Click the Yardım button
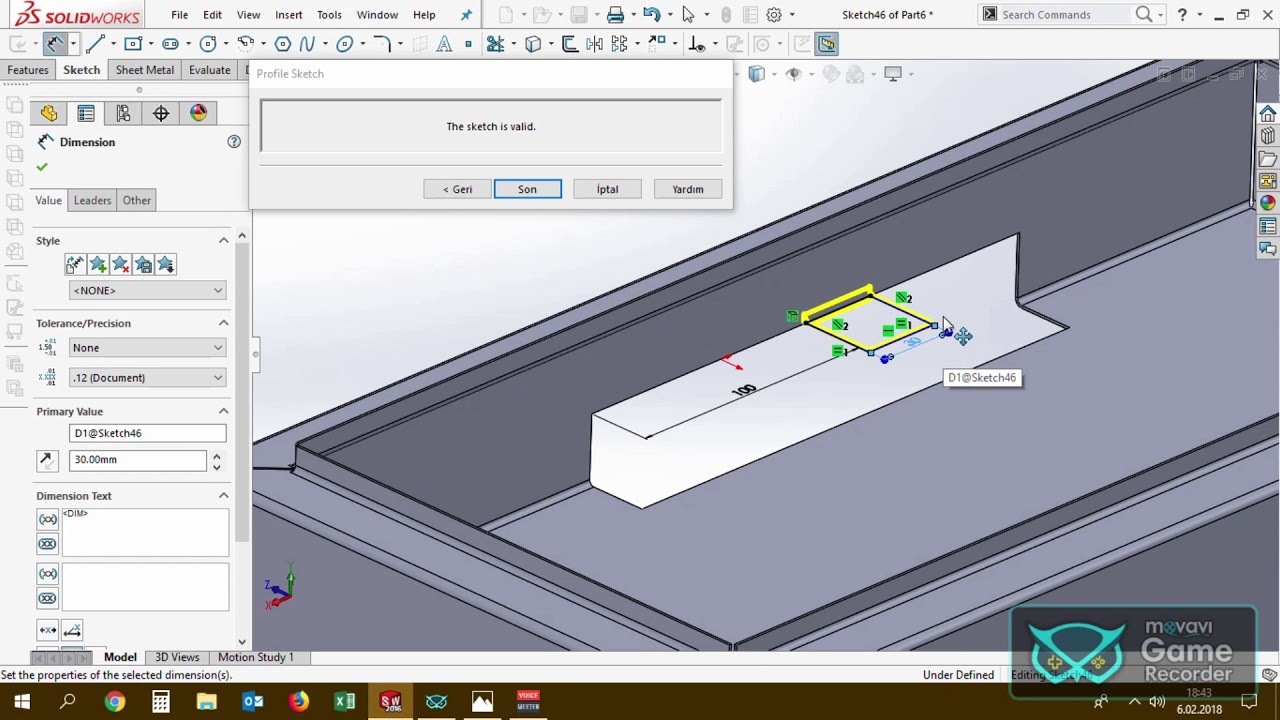 tap(688, 189)
